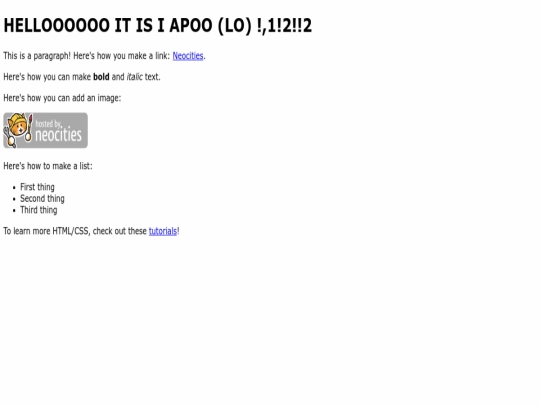Click the 'add an image' paragraph
This screenshot has height=405, width=540.
(62, 98)
